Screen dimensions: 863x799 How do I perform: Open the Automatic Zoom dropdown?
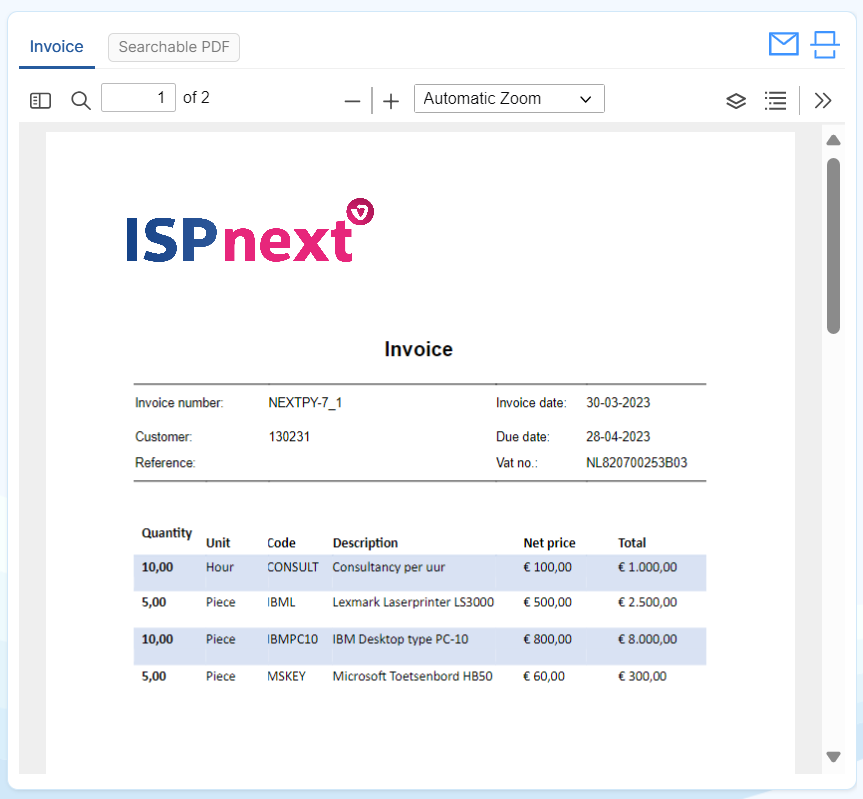point(509,99)
